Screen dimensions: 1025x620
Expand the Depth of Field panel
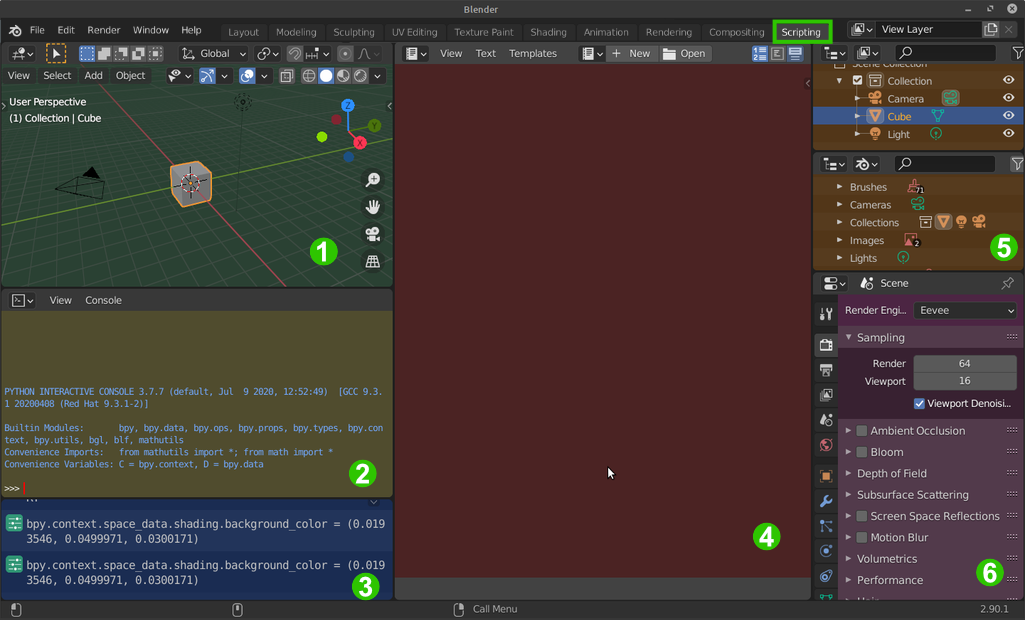(892, 474)
